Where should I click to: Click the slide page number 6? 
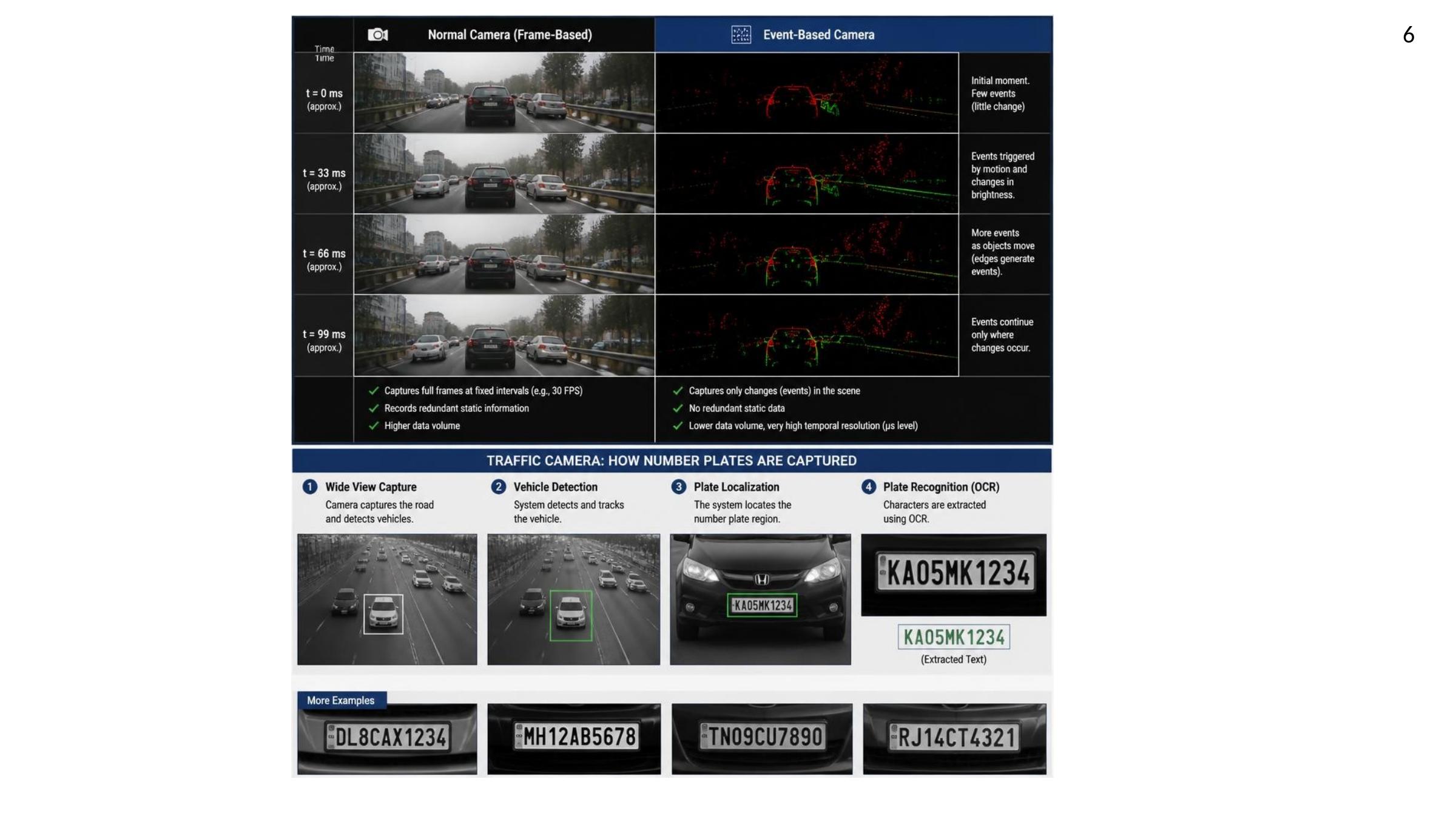(x=1408, y=35)
